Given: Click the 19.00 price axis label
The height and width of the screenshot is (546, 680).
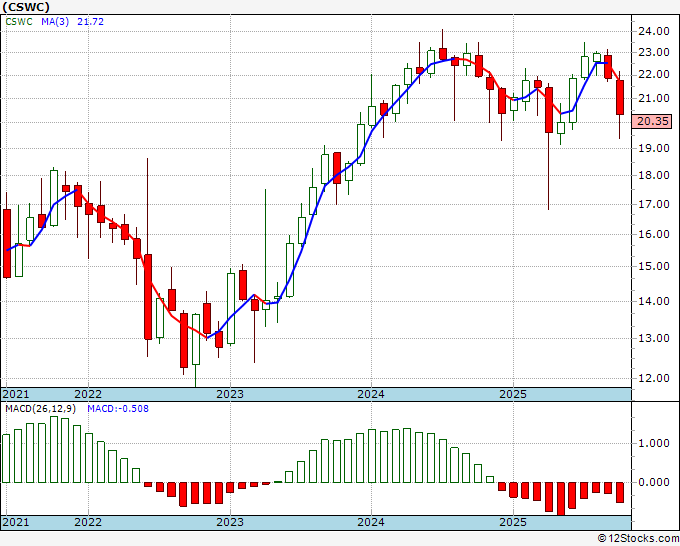Looking at the screenshot, I should click(x=654, y=148).
